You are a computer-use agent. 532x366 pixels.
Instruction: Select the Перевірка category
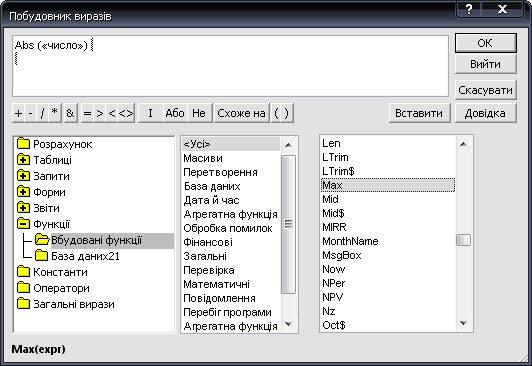(x=231, y=270)
